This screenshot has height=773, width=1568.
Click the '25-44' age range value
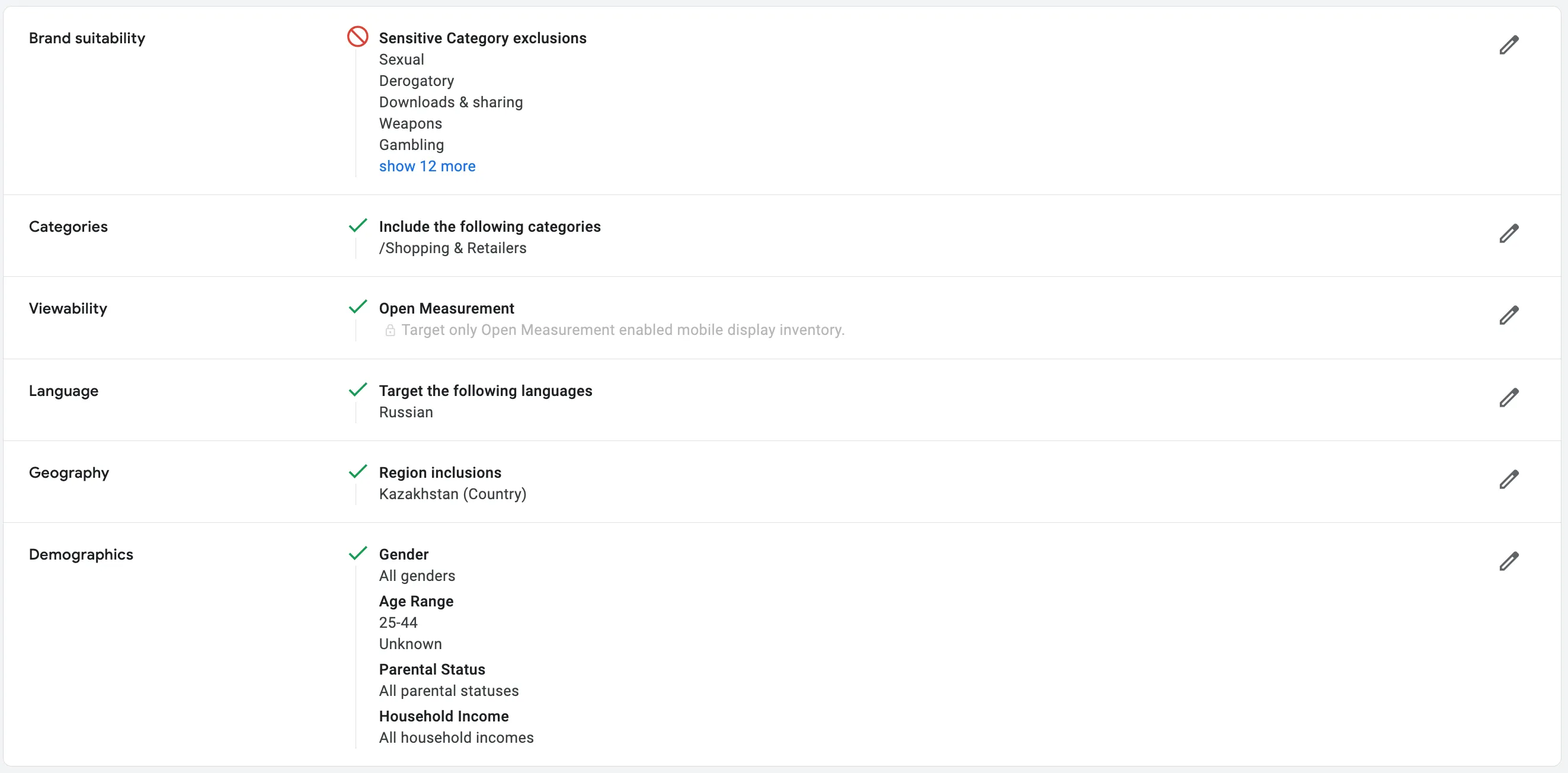point(398,622)
